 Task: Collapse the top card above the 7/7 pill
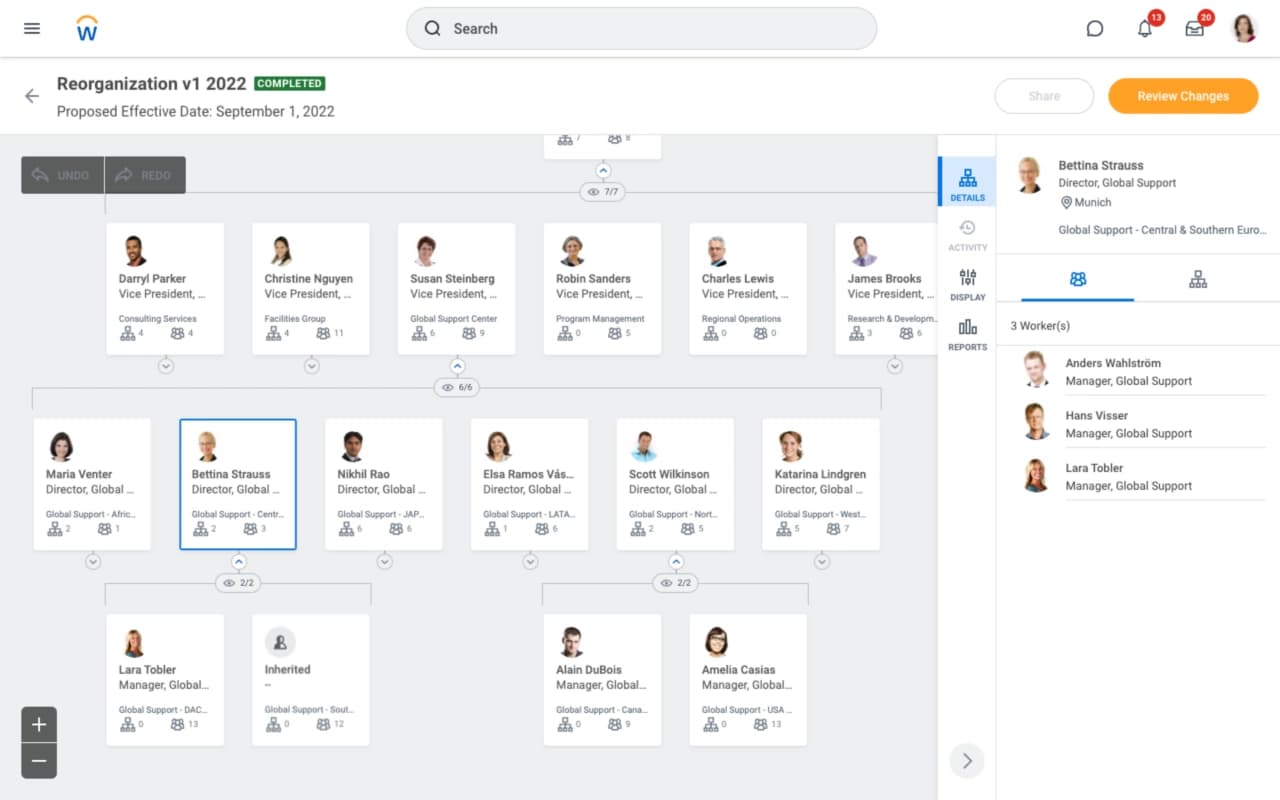coord(603,171)
